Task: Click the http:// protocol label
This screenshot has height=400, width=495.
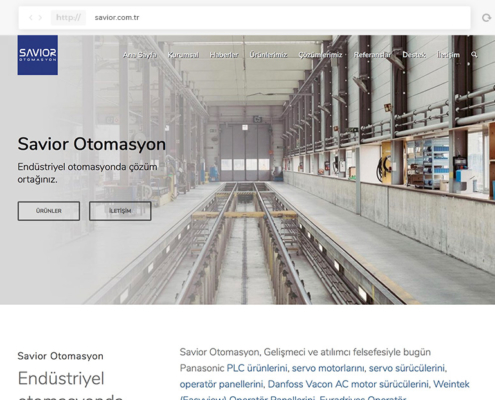Action: pyautogui.click(x=68, y=18)
